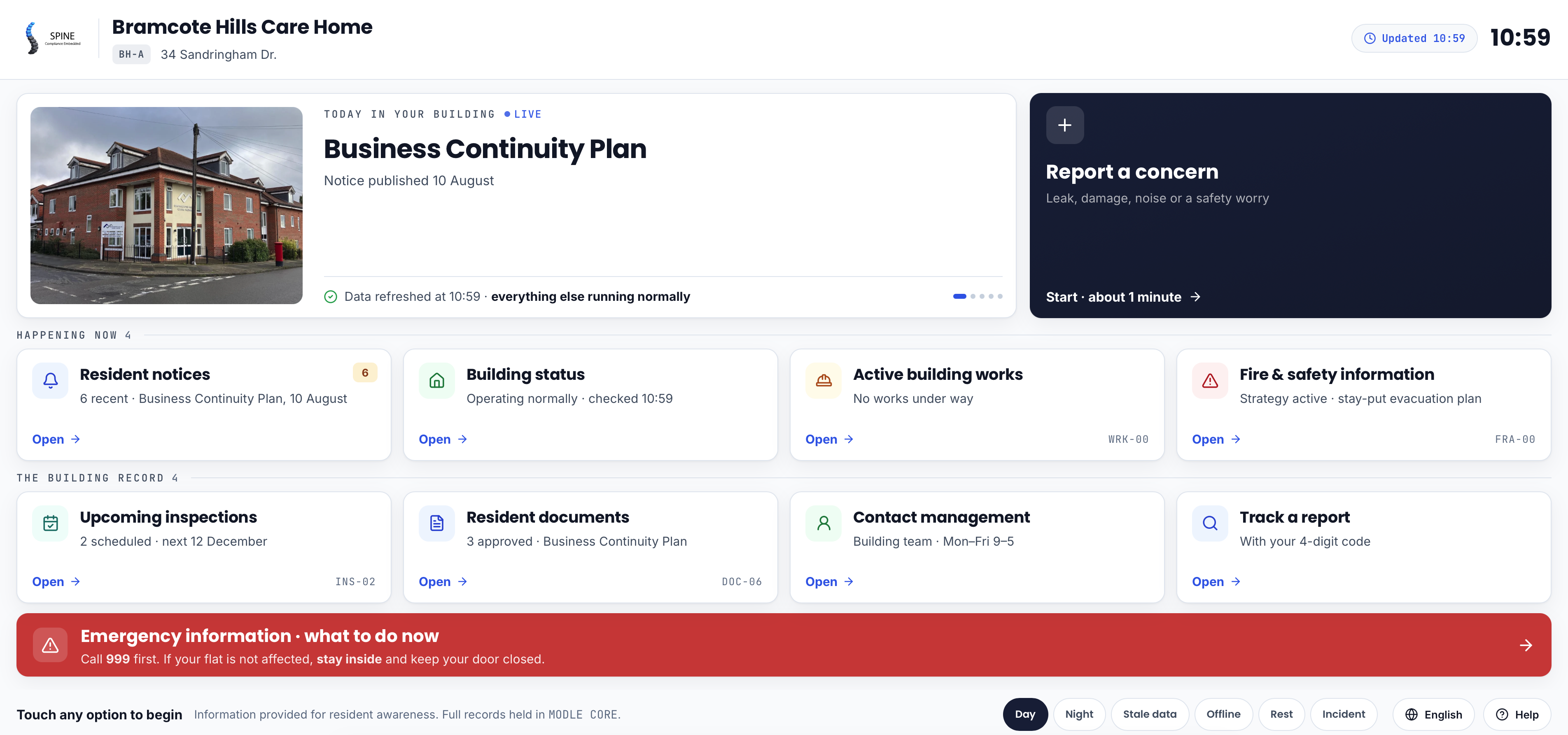Click the warning triangle icon for Fire & safety
The height and width of the screenshot is (735, 1568).
click(1210, 381)
